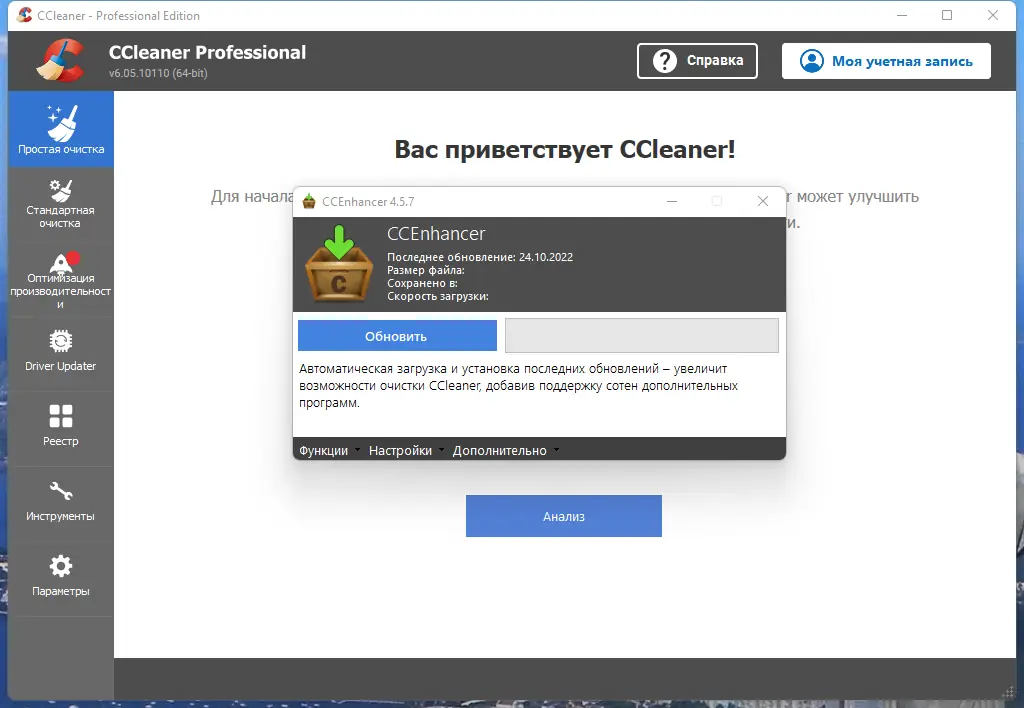Image resolution: width=1024 pixels, height=708 pixels.
Task: Click the Сохранено в: label
Action: (423, 283)
